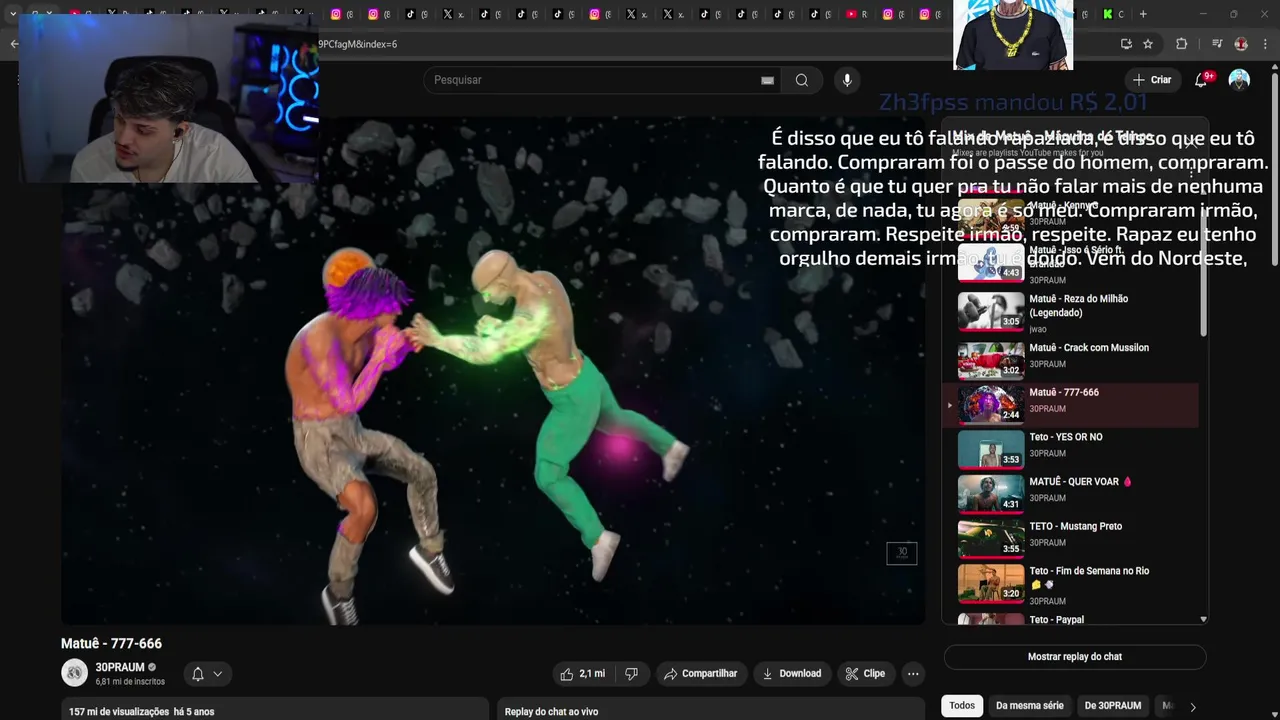
Task: Open a new browser tab with plus
Action: pos(1143,14)
